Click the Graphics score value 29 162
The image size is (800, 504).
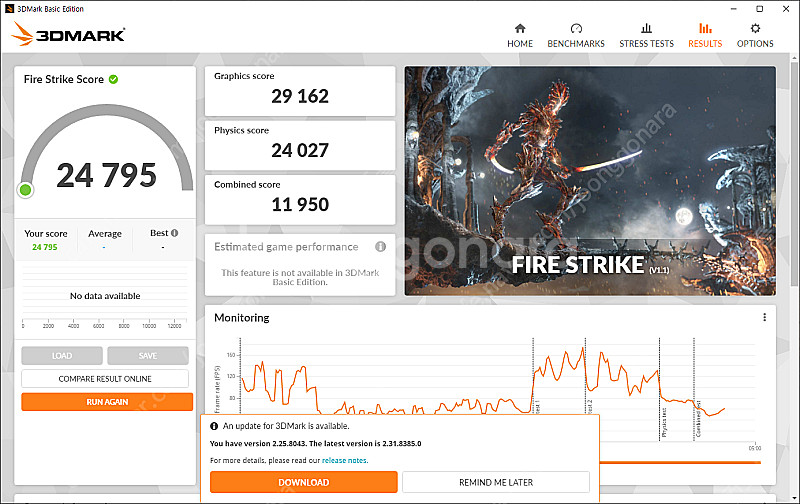pyautogui.click(x=300, y=96)
